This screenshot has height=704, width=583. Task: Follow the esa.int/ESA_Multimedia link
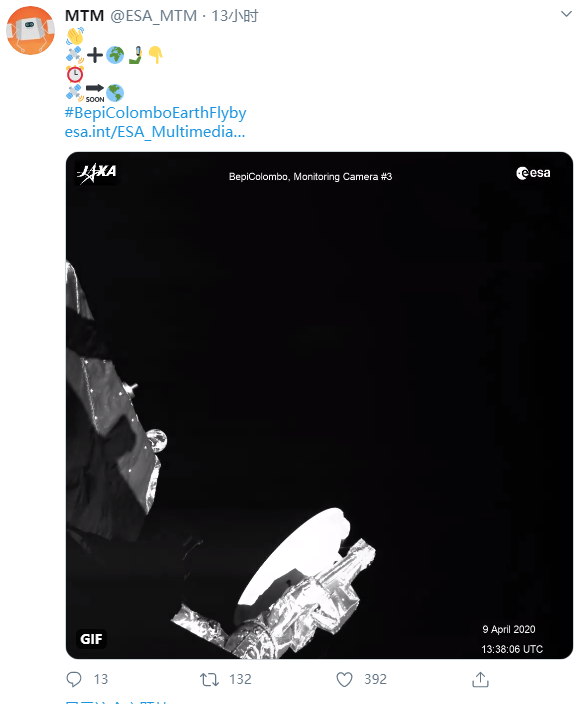pos(155,132)
